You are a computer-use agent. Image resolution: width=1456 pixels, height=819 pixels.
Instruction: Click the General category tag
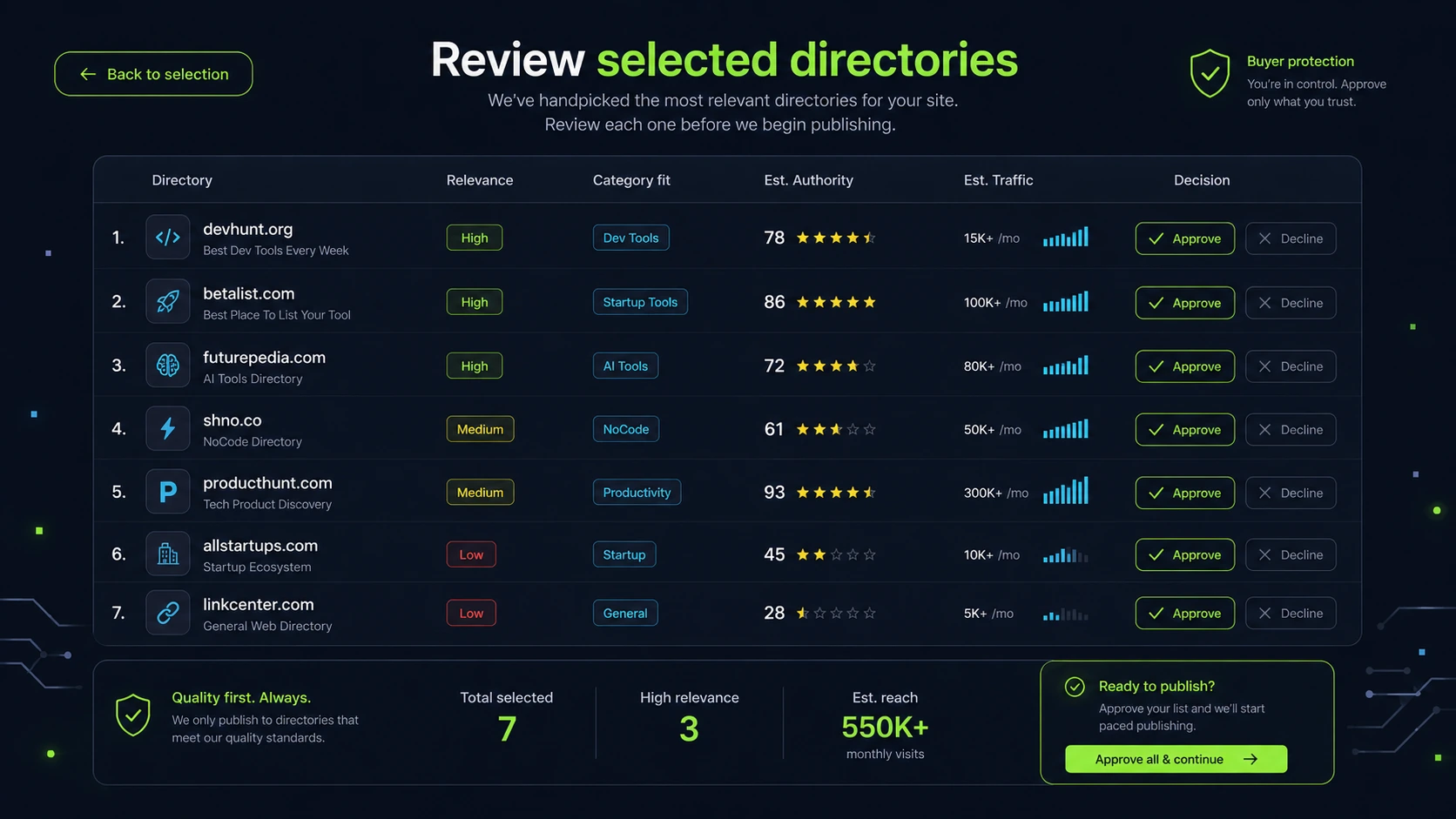[625, 613]
